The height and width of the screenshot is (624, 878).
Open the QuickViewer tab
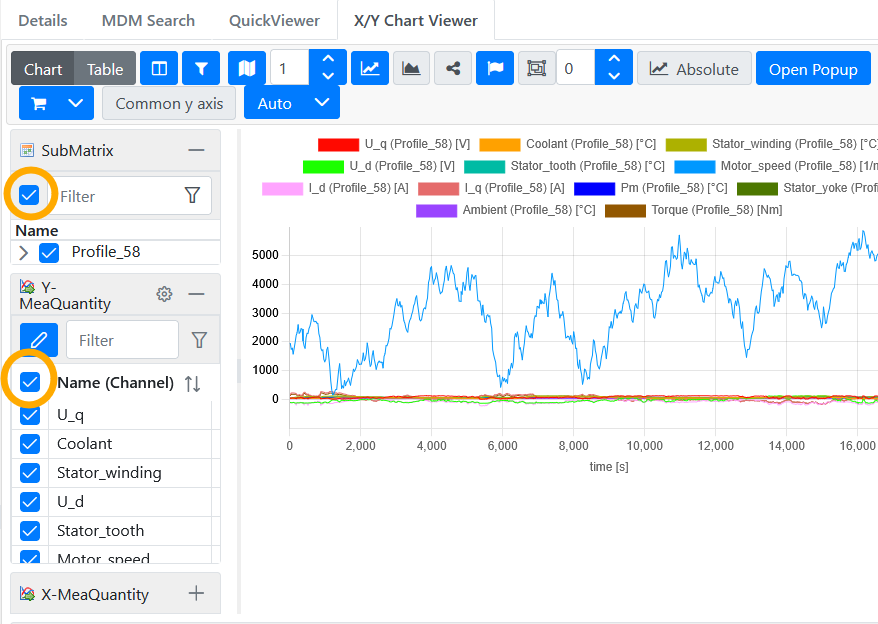(x=274, y=20)
